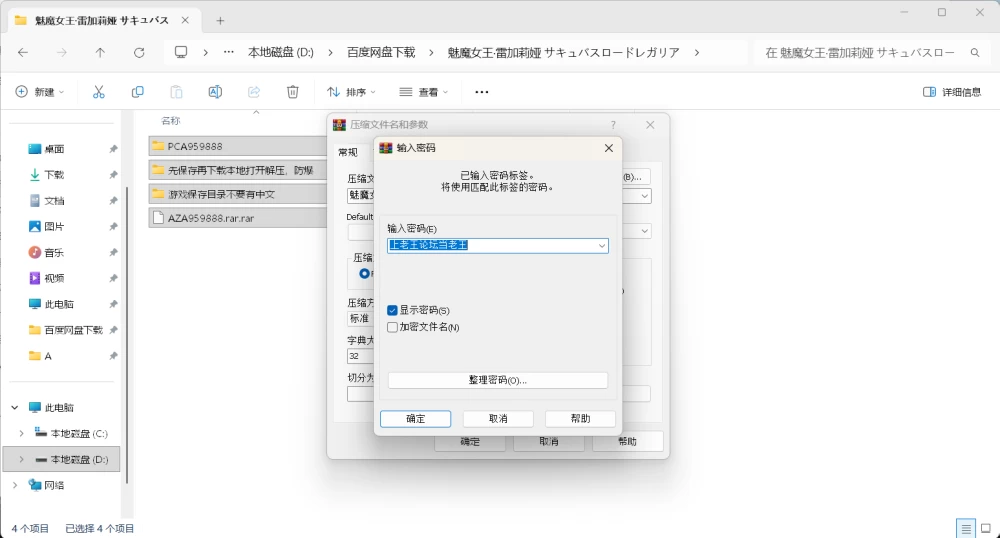Click the PC monitor icon in address bar
1000x538 pixels.
[181, 52]
